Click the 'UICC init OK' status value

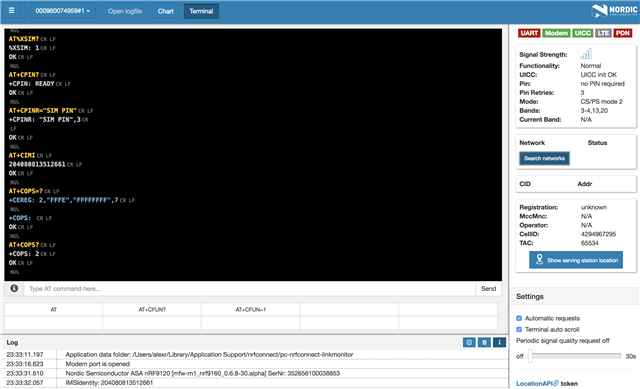pyautogui.click(x=599, y=74)
